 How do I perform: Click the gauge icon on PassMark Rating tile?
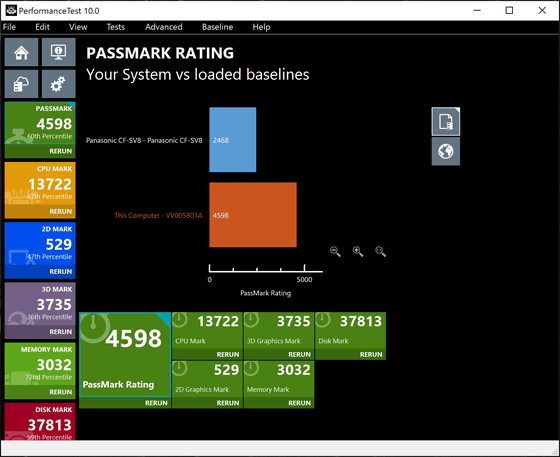tap(94, 327)
